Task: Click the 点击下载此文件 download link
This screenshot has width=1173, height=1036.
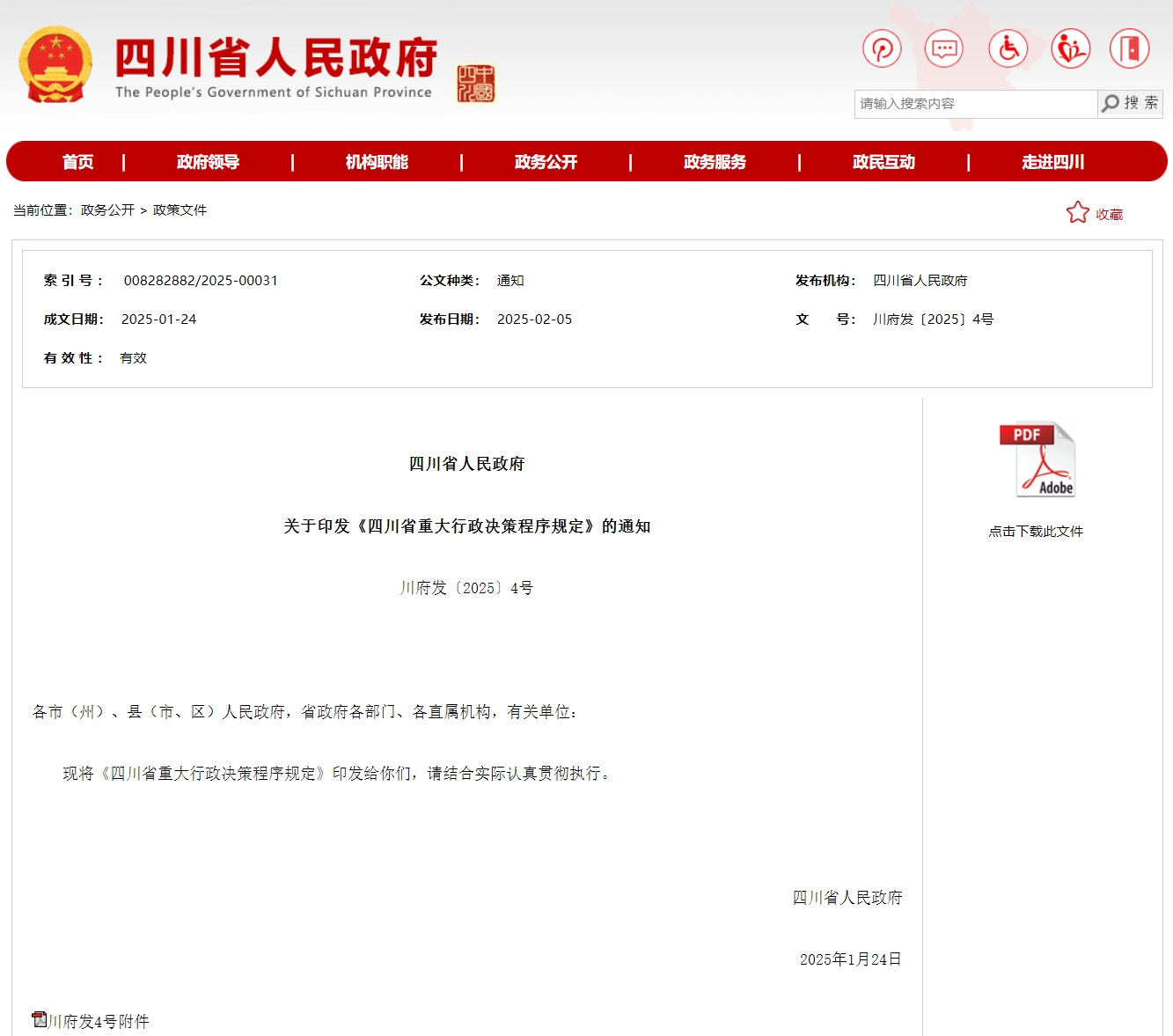Action: point(1036,532)
